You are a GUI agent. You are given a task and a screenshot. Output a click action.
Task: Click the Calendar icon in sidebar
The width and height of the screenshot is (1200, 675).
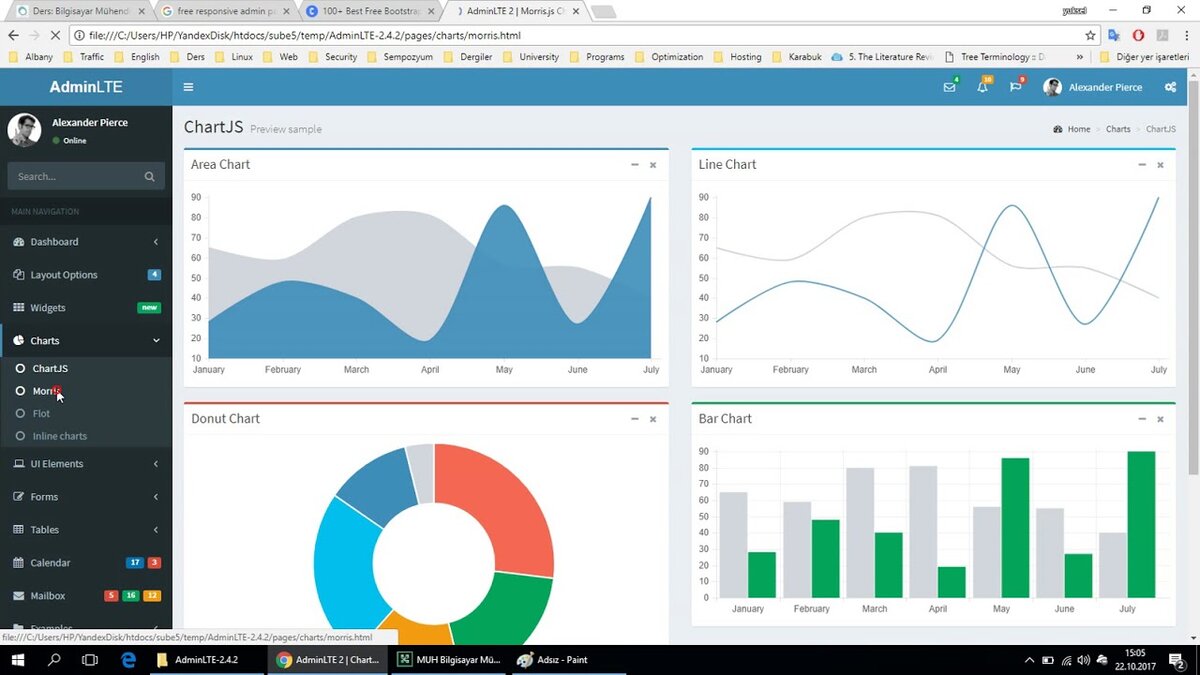coord(18,563)
